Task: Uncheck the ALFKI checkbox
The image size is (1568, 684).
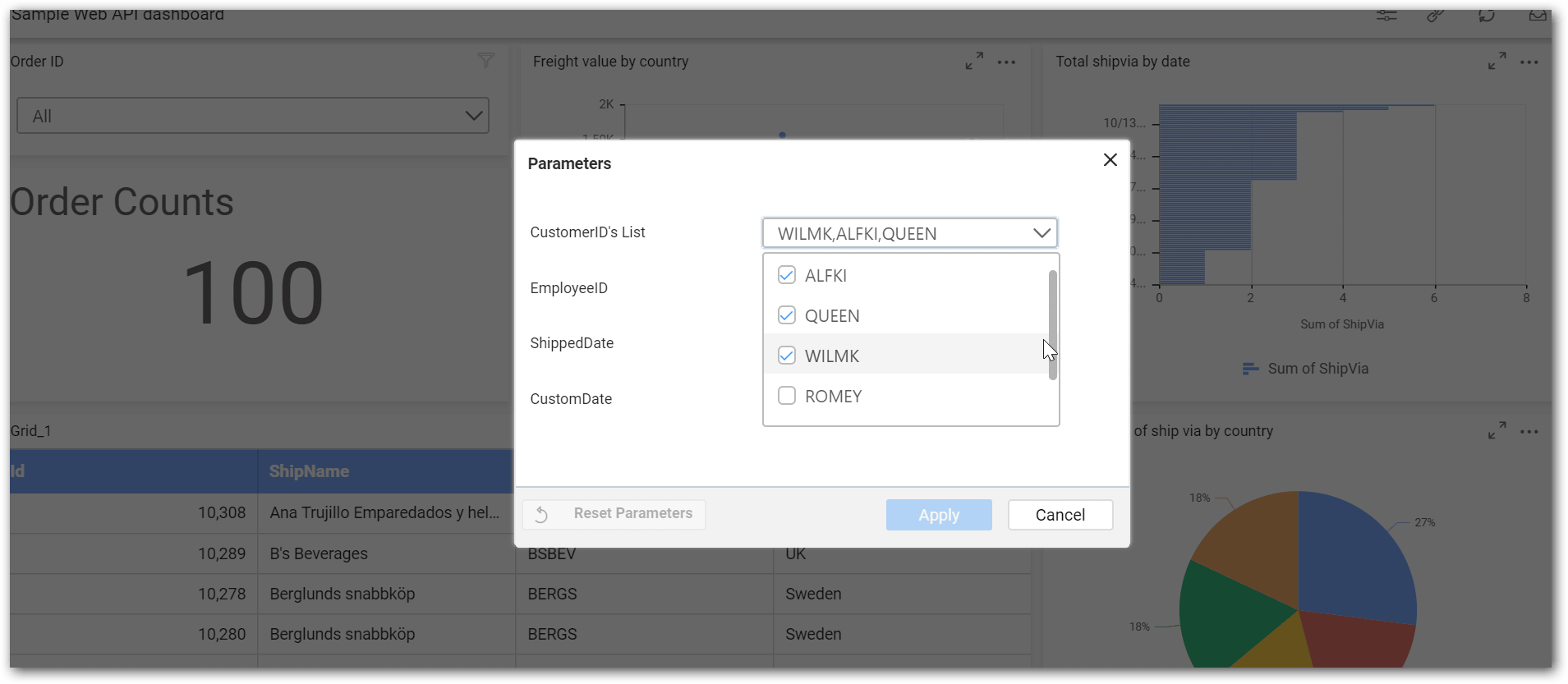Action: point(787,275)
